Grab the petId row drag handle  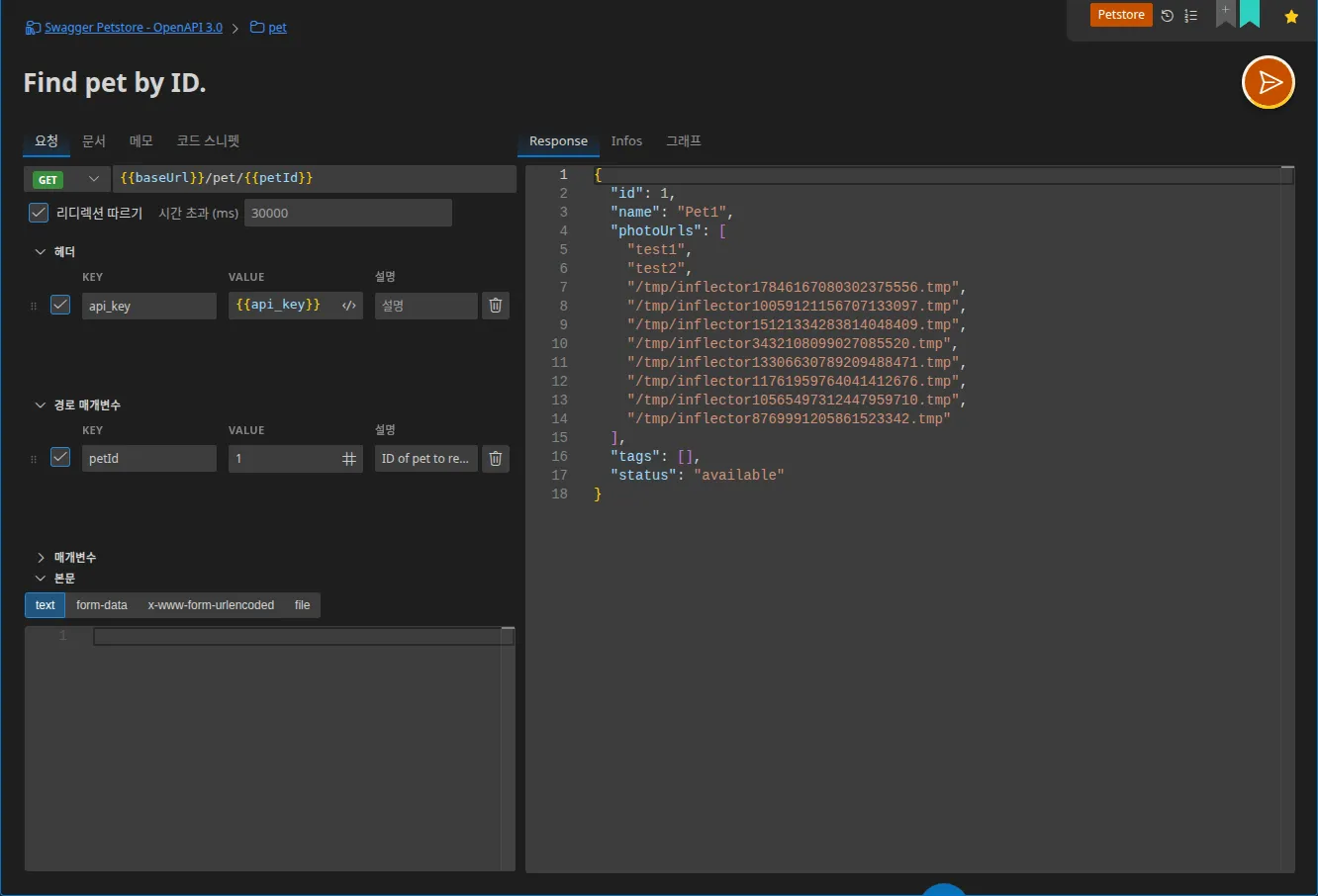[x=34, y=459]
